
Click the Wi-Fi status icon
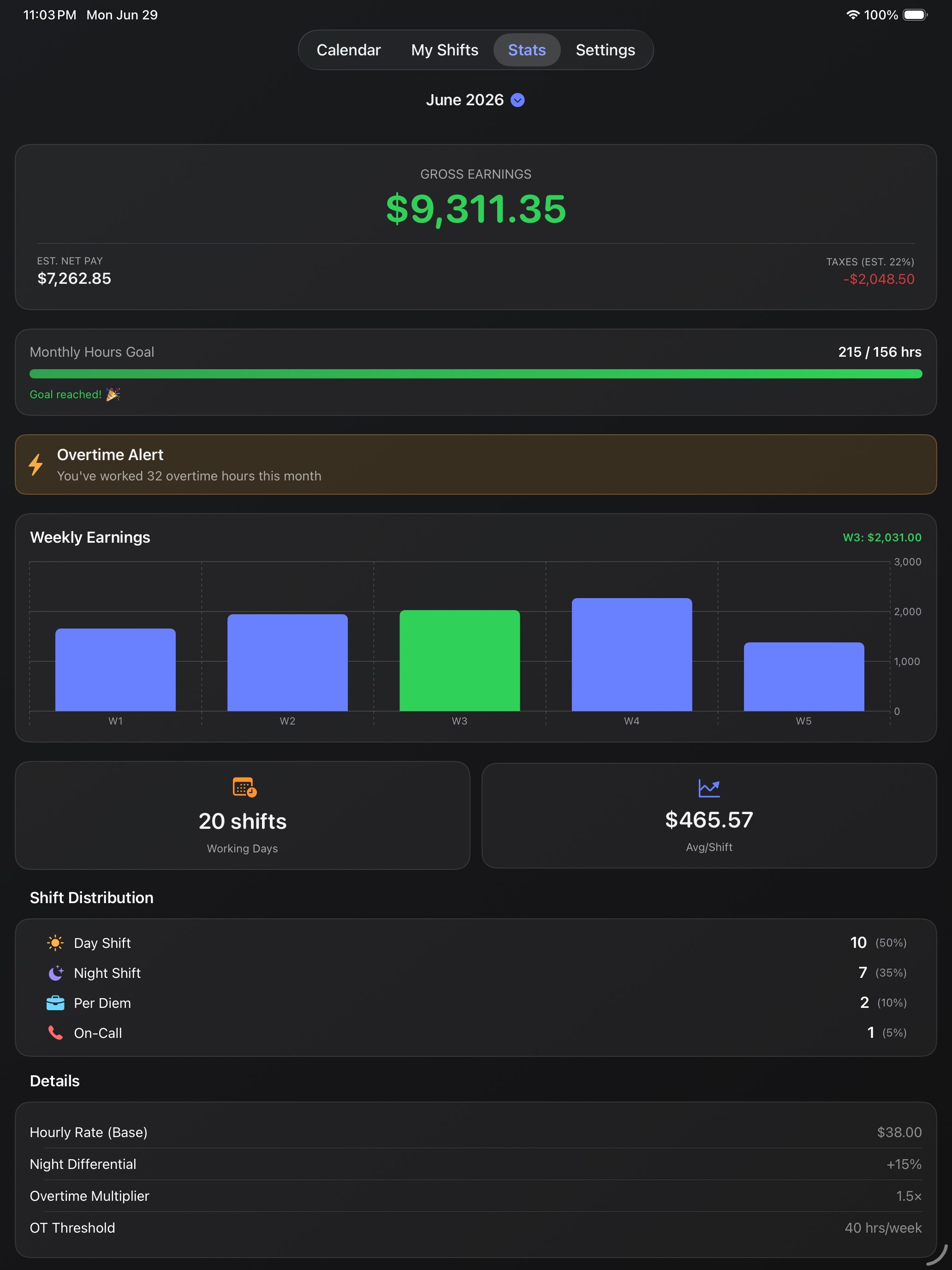853,15
